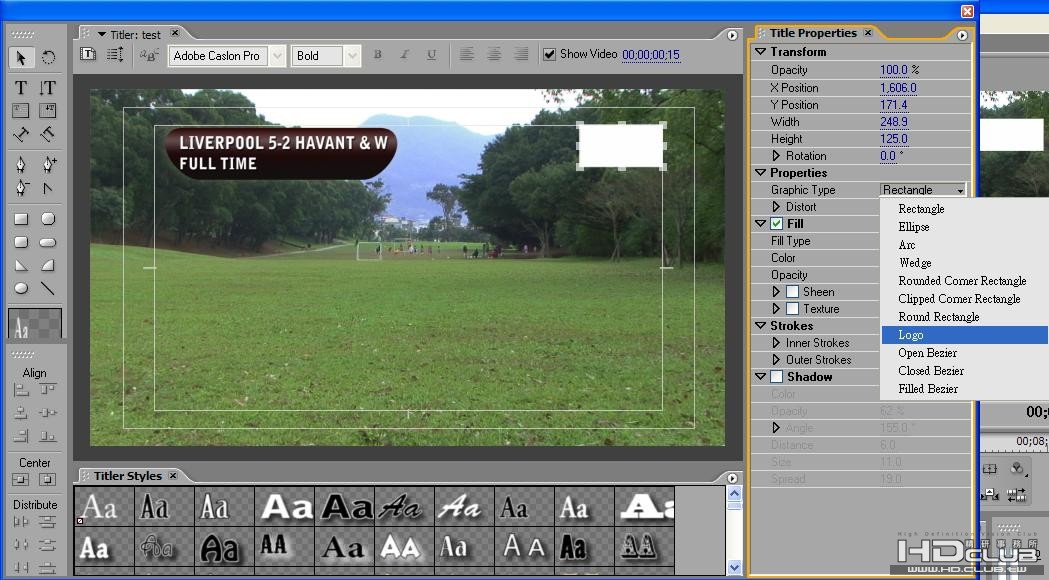Align text right
1049x580 pixels.
[x=521, y=54]
